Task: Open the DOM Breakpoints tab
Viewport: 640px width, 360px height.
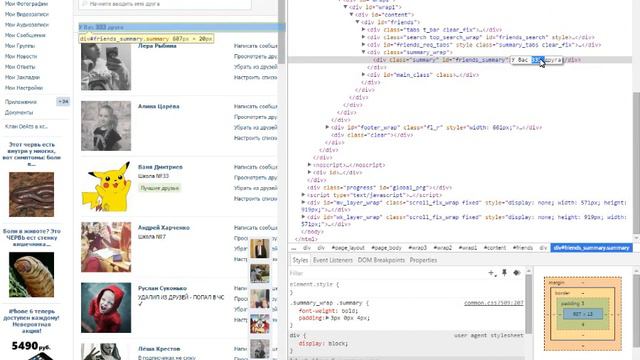Action: (x=381, y=260)
